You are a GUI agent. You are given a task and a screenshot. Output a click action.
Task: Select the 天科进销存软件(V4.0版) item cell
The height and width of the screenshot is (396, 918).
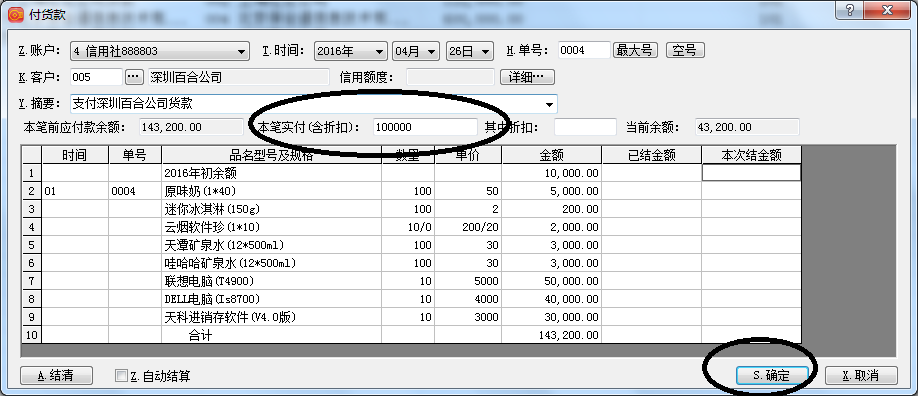tap(272, 318)
